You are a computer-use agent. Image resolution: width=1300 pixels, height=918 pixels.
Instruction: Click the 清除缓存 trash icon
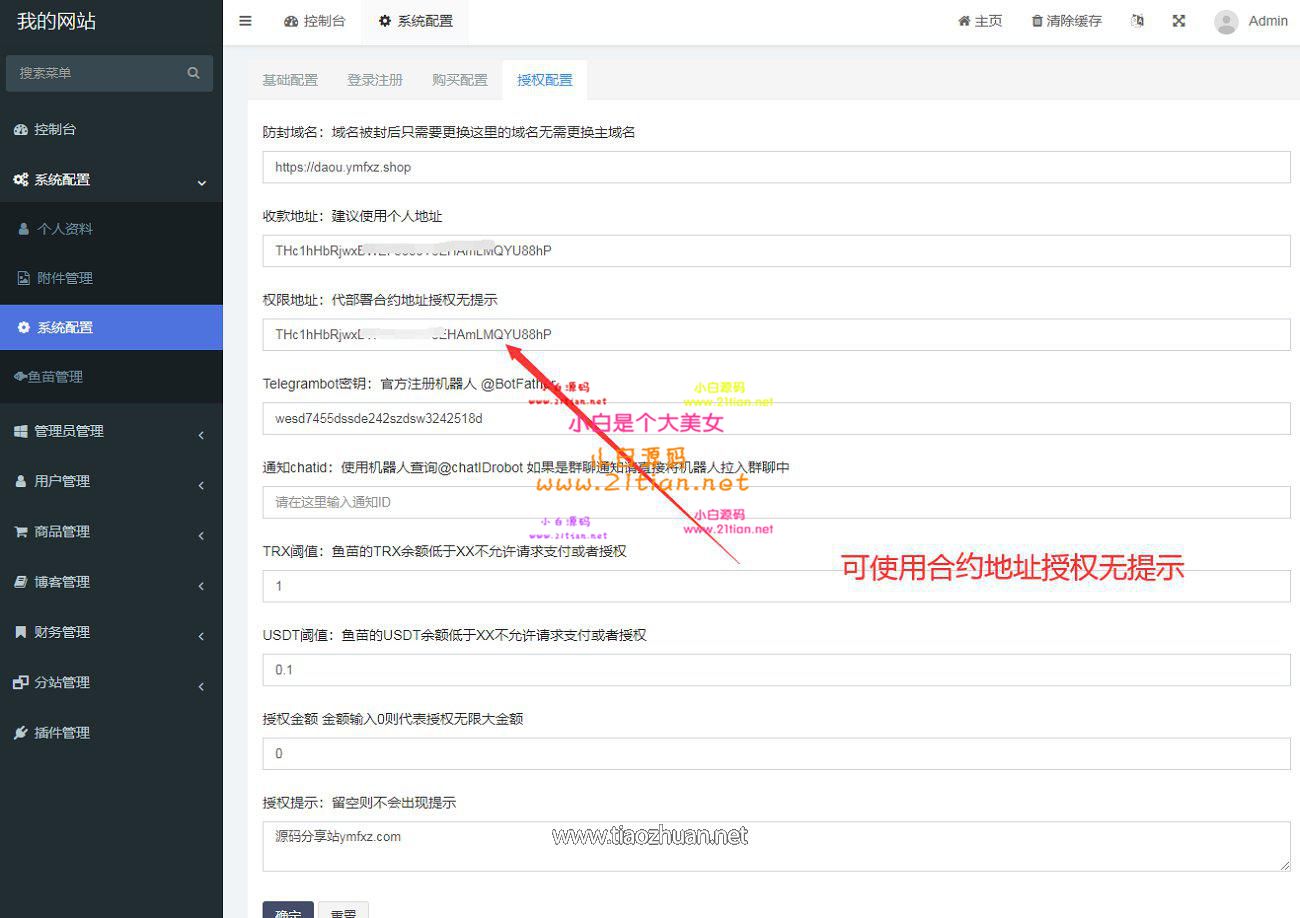point(1037,21)
